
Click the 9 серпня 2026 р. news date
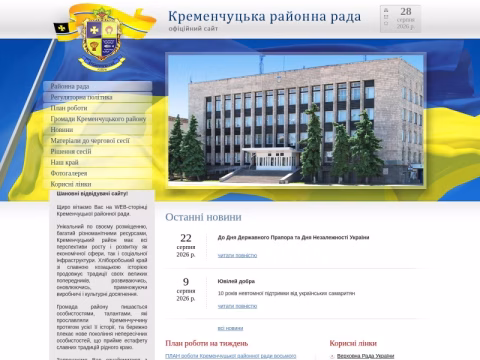186,290
